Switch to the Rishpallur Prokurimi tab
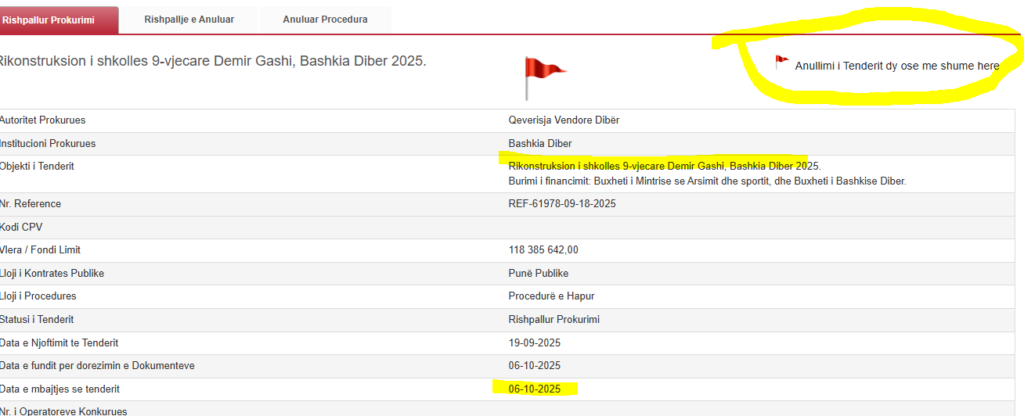The width and height of the screenshot is (1024, 416). [58, 19]
